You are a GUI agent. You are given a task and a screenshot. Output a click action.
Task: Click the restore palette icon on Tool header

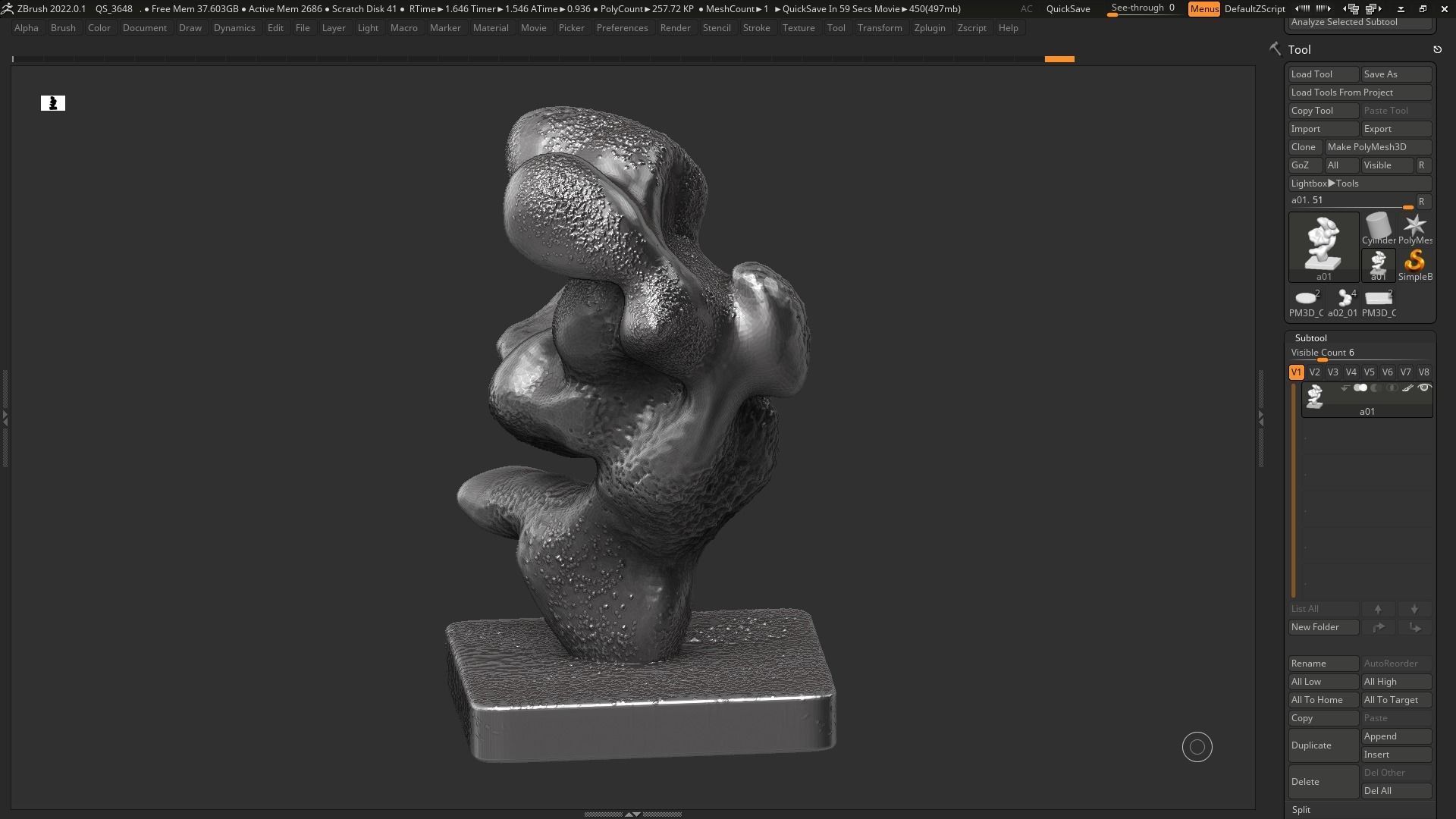(1437, 49)
